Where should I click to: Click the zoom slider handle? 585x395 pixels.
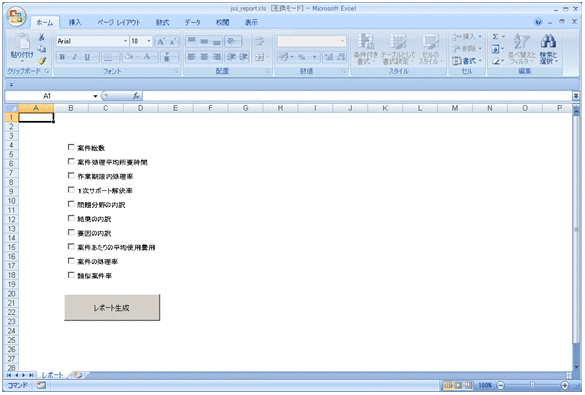tap(532, 385)
